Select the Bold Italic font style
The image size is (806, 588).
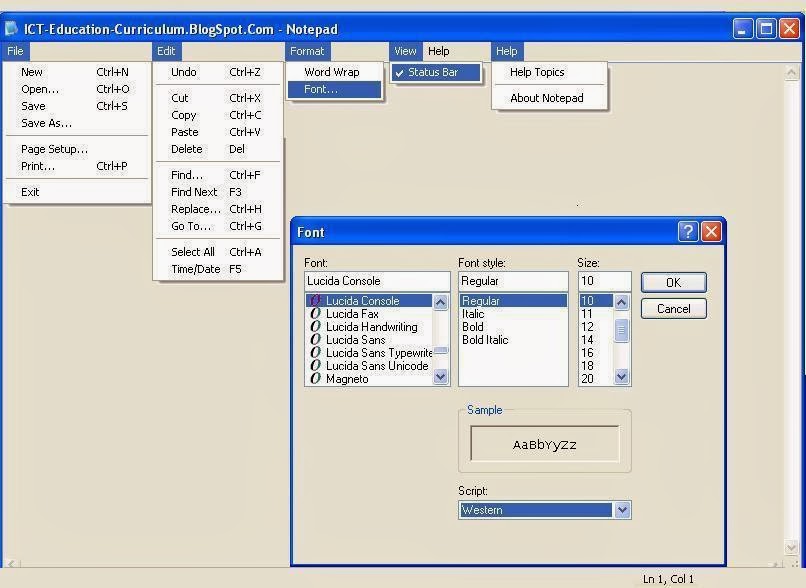coord(486,339)
